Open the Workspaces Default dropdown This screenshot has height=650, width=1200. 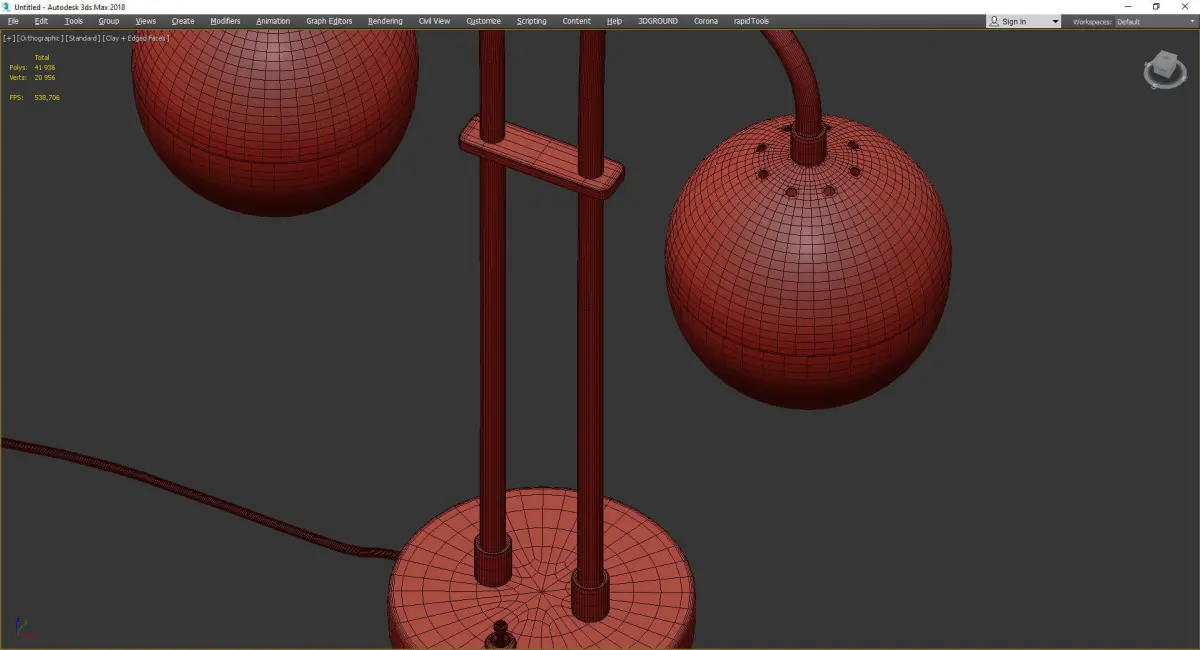tap(1155, 21)
